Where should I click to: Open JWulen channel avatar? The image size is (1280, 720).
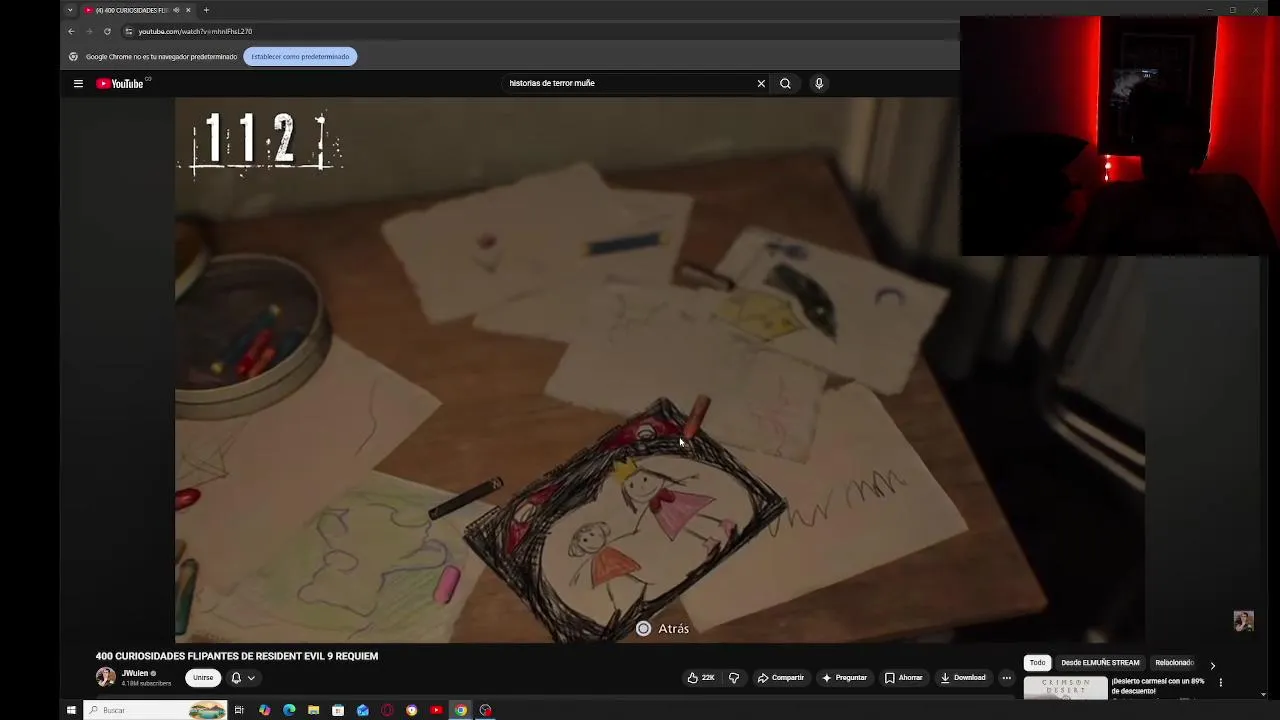pos(105,678)
